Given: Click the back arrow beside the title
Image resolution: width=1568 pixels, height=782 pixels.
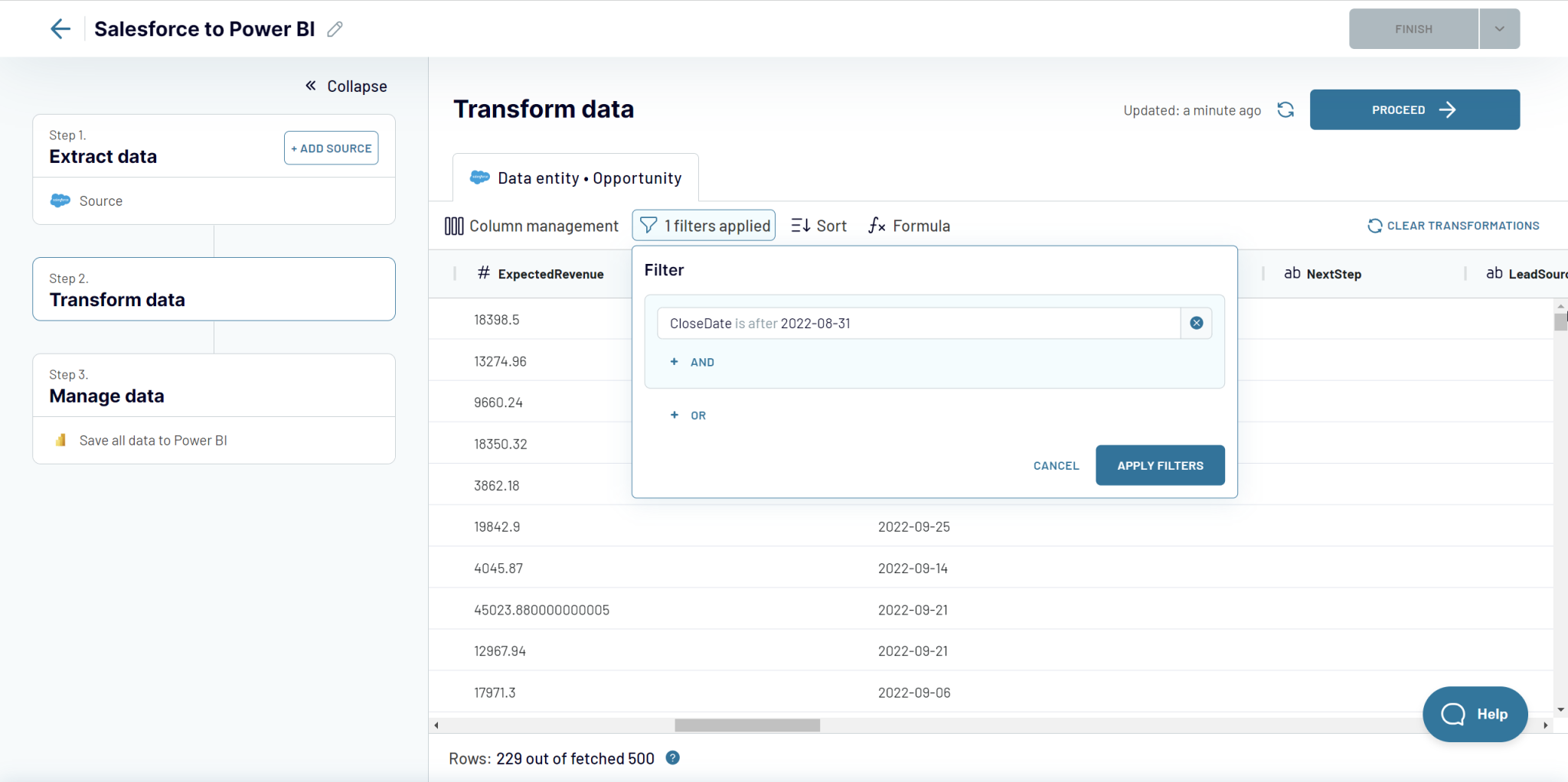Looking at the screenshot, I should click(x=60, y=28).
